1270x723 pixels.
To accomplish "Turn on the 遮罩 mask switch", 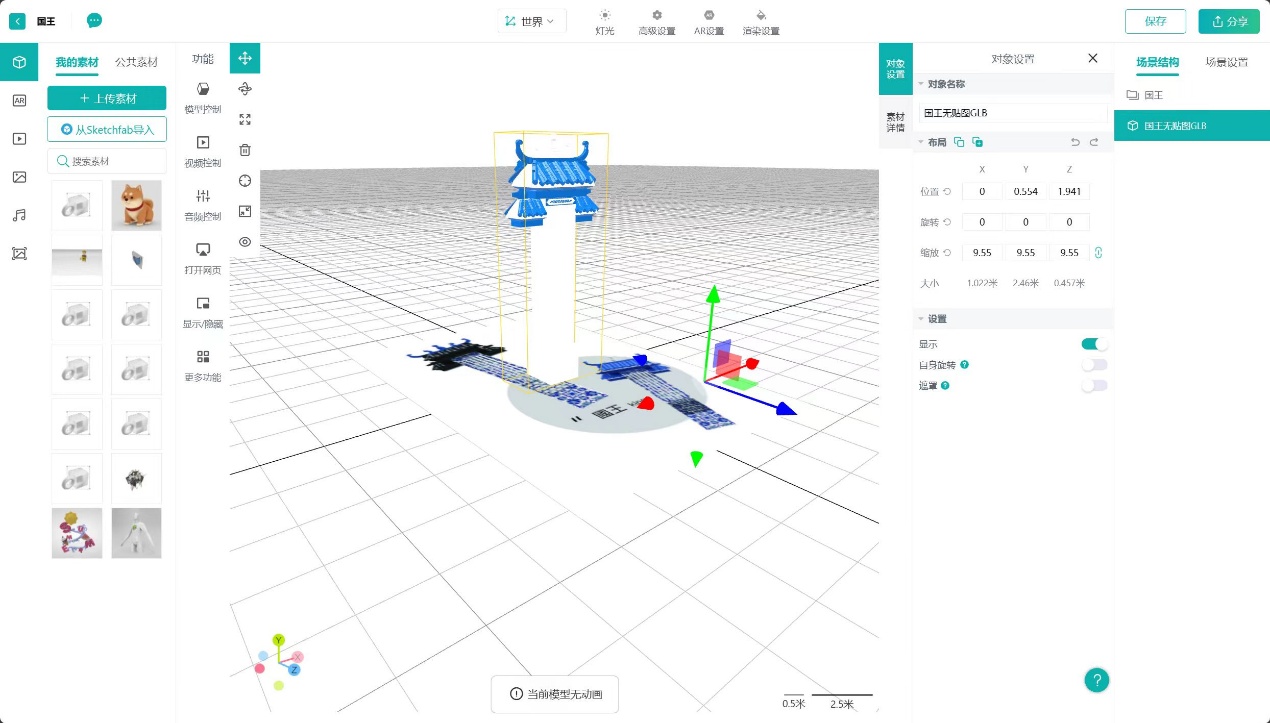I will pos(1094,385).
